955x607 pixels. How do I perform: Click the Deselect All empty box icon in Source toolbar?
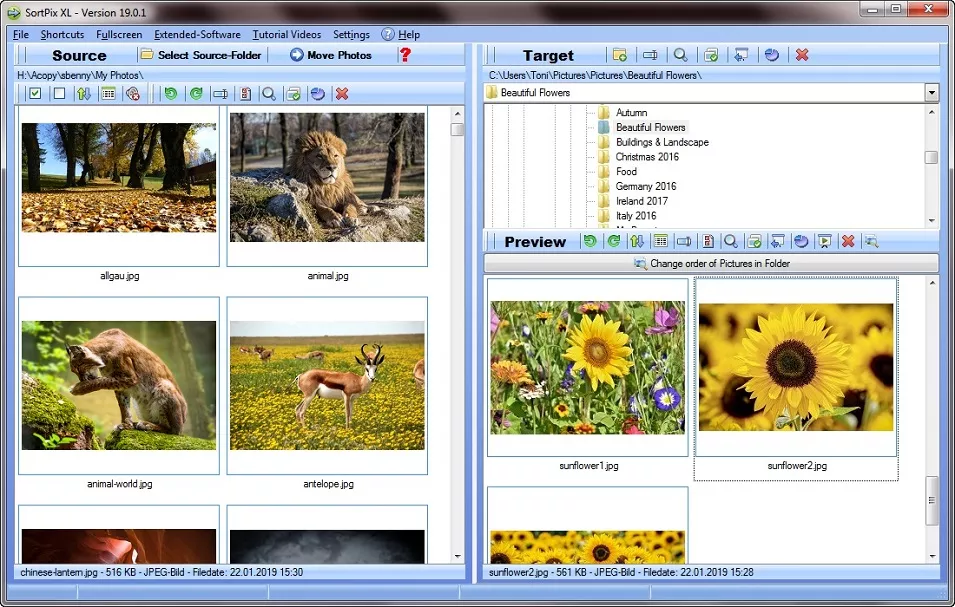point(59,93)
